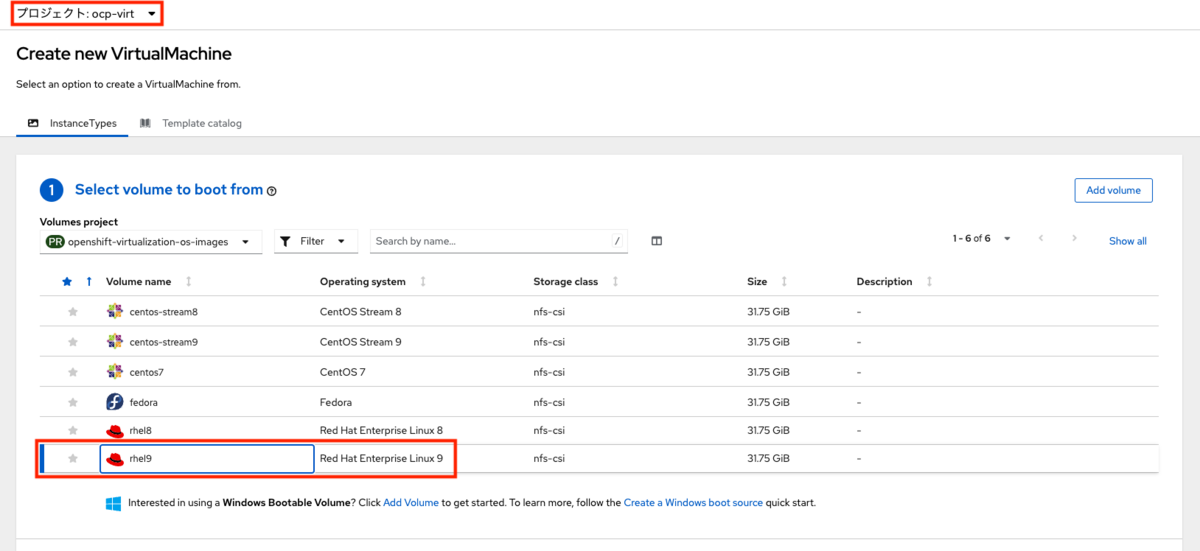
Task: Select the fedora volume name
Action: (144, 402)
